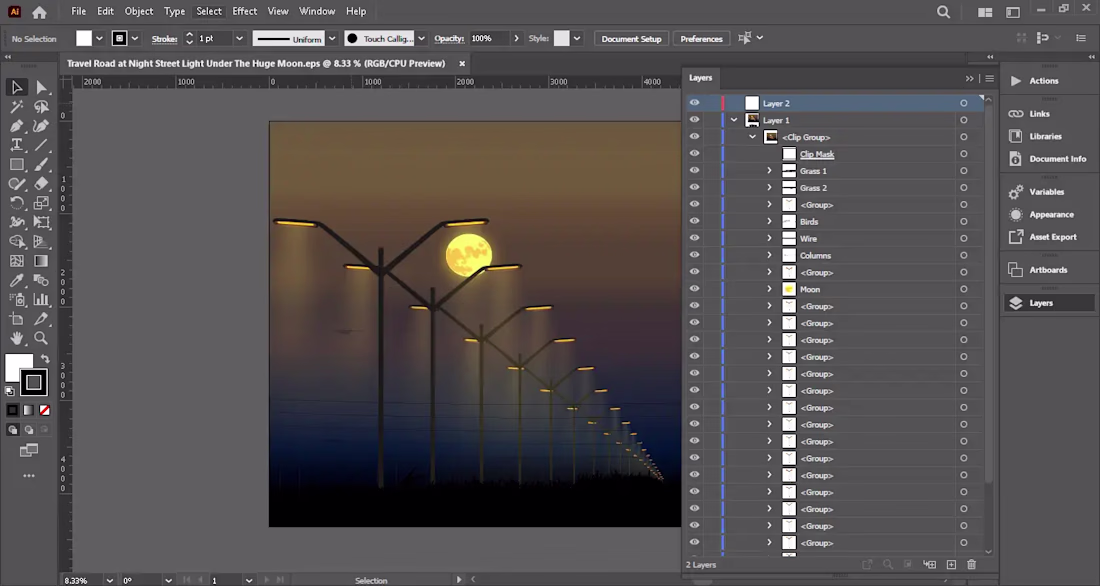The image size is (1100, 586).
Task: Hide Layer 2 visibility eye
Action: click(x=695, y=103)
